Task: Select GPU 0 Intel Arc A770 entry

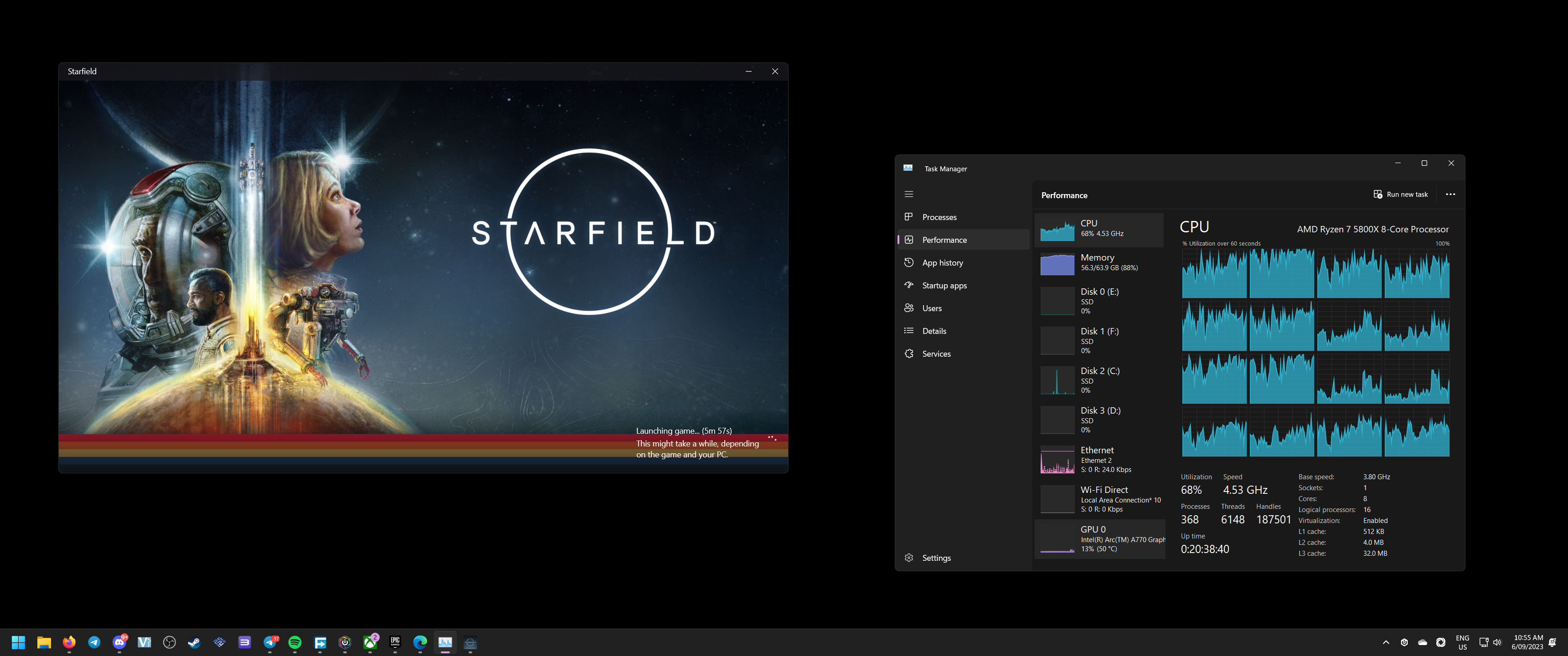Action: click(x=1099, y=538)
